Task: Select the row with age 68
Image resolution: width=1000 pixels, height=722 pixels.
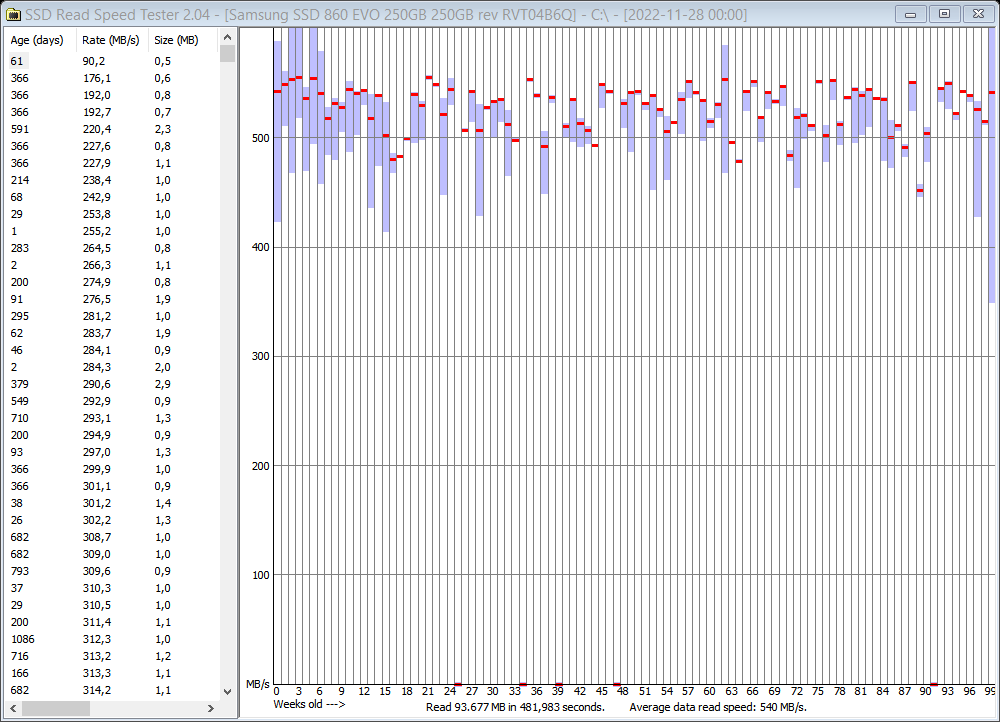Action: (x=112, y=197)
